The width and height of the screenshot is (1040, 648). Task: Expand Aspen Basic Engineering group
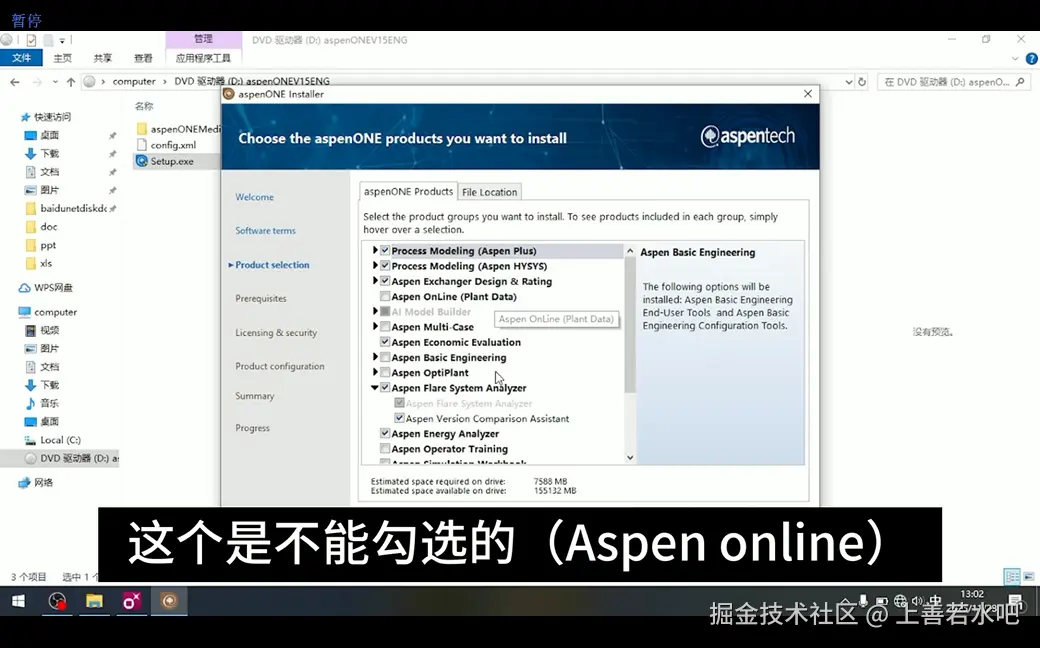pyautogui.click(x=375, y=357)
